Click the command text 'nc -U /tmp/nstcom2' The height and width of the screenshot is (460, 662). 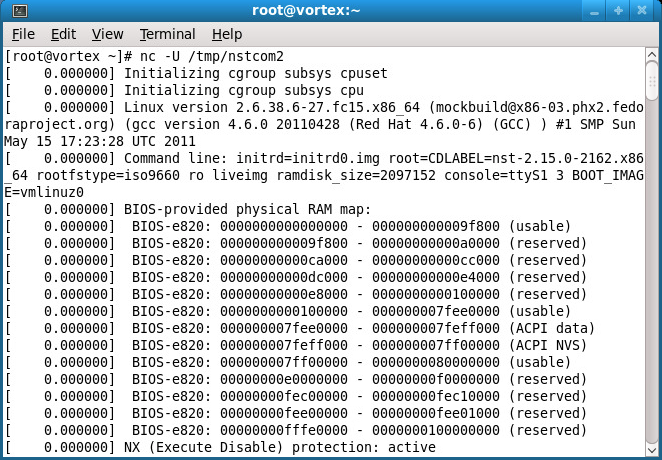point(212,57)
